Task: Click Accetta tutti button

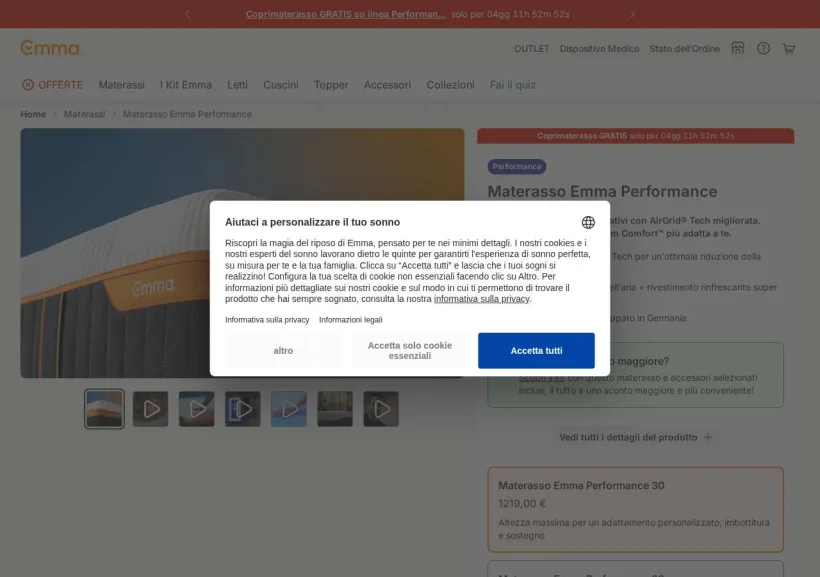Action: [536, 350]
